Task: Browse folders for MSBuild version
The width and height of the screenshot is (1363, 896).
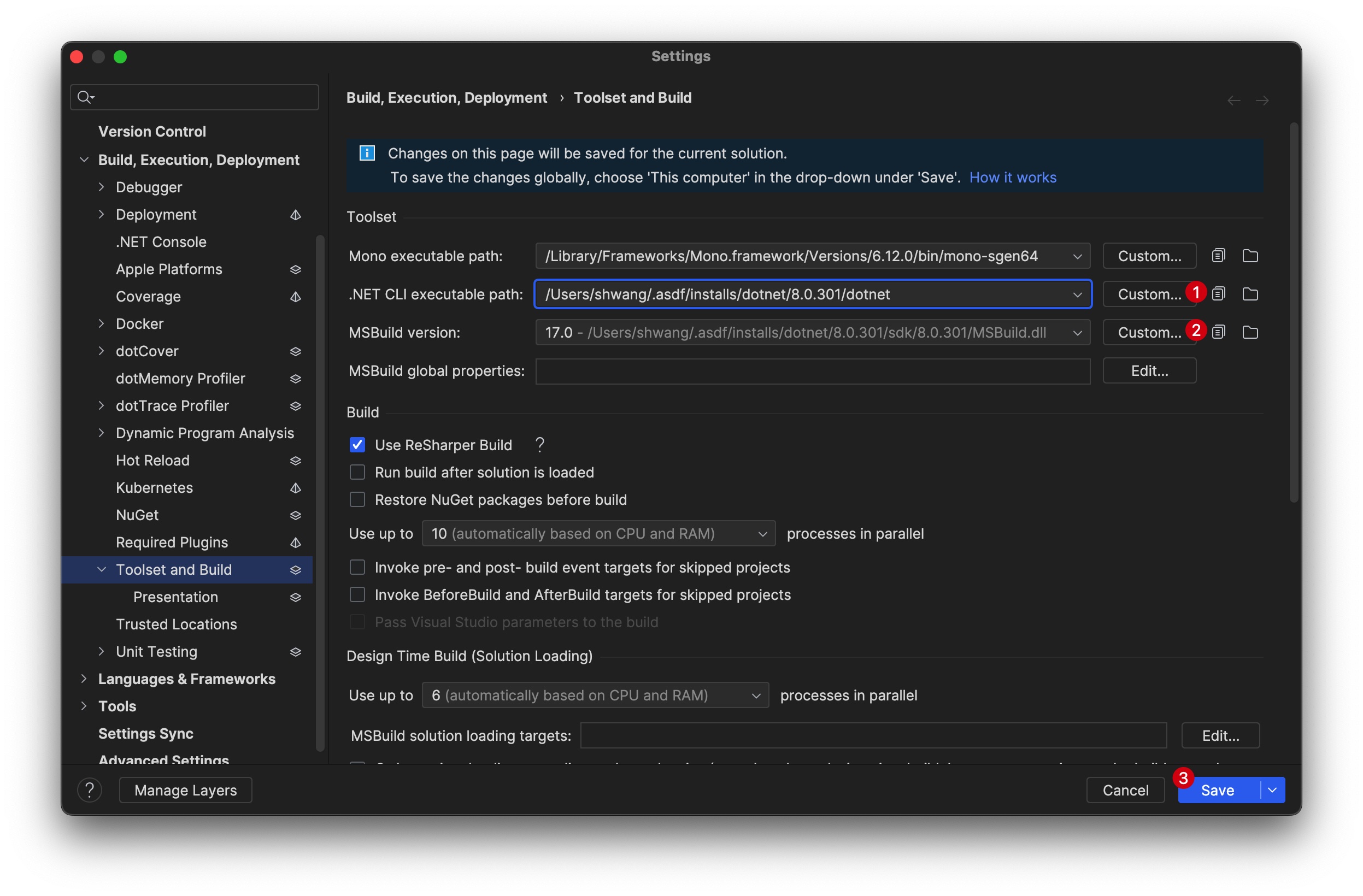Action: coord(1251,332)
